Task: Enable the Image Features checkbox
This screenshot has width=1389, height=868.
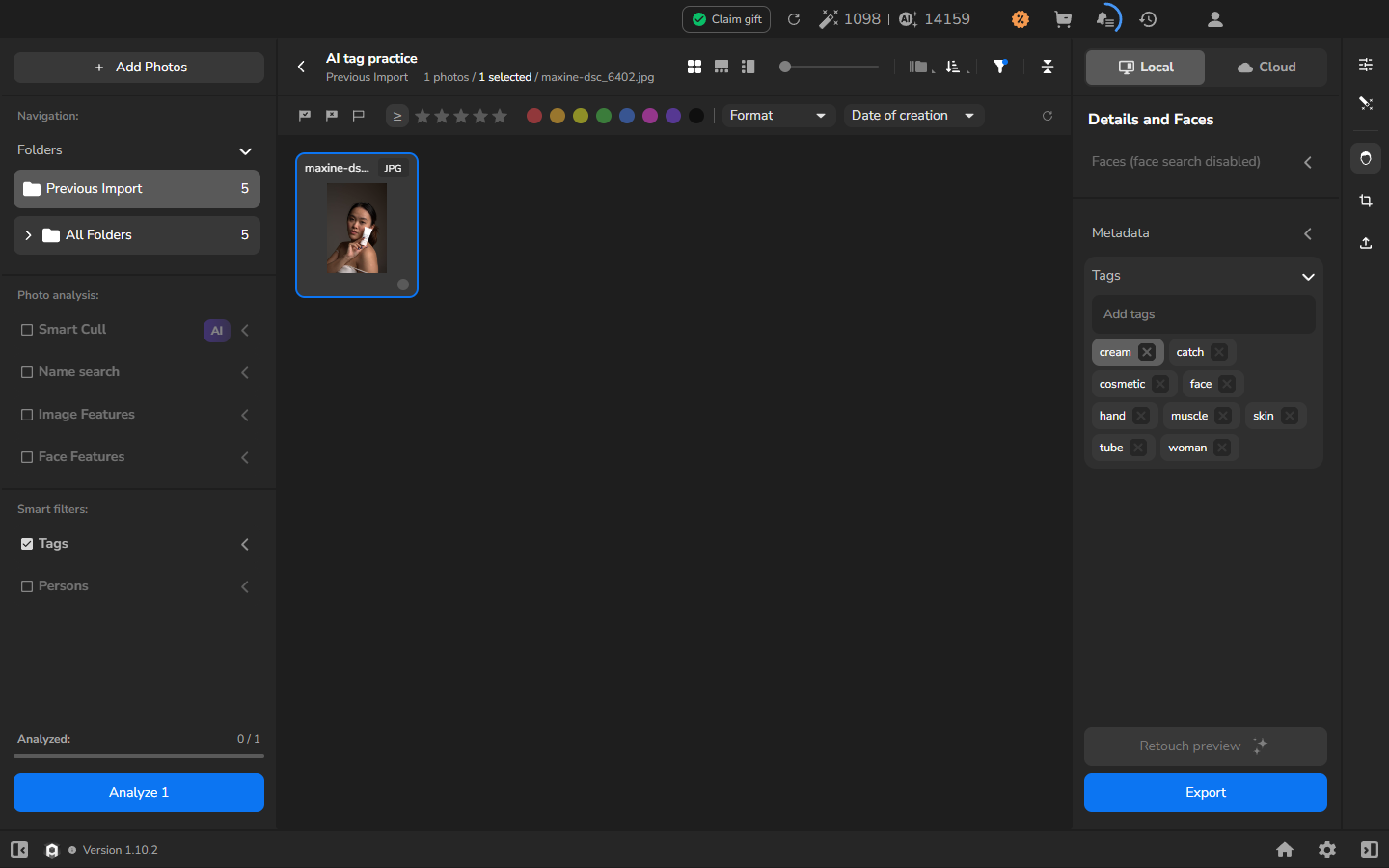Action: 27,415
